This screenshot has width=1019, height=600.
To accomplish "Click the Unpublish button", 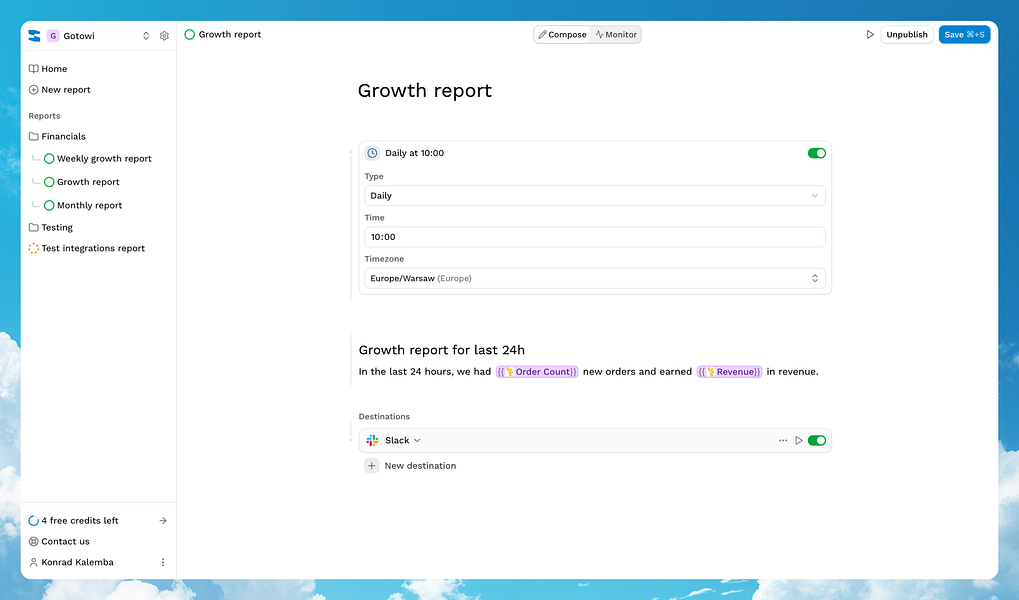I will click(x=907, y=34).
